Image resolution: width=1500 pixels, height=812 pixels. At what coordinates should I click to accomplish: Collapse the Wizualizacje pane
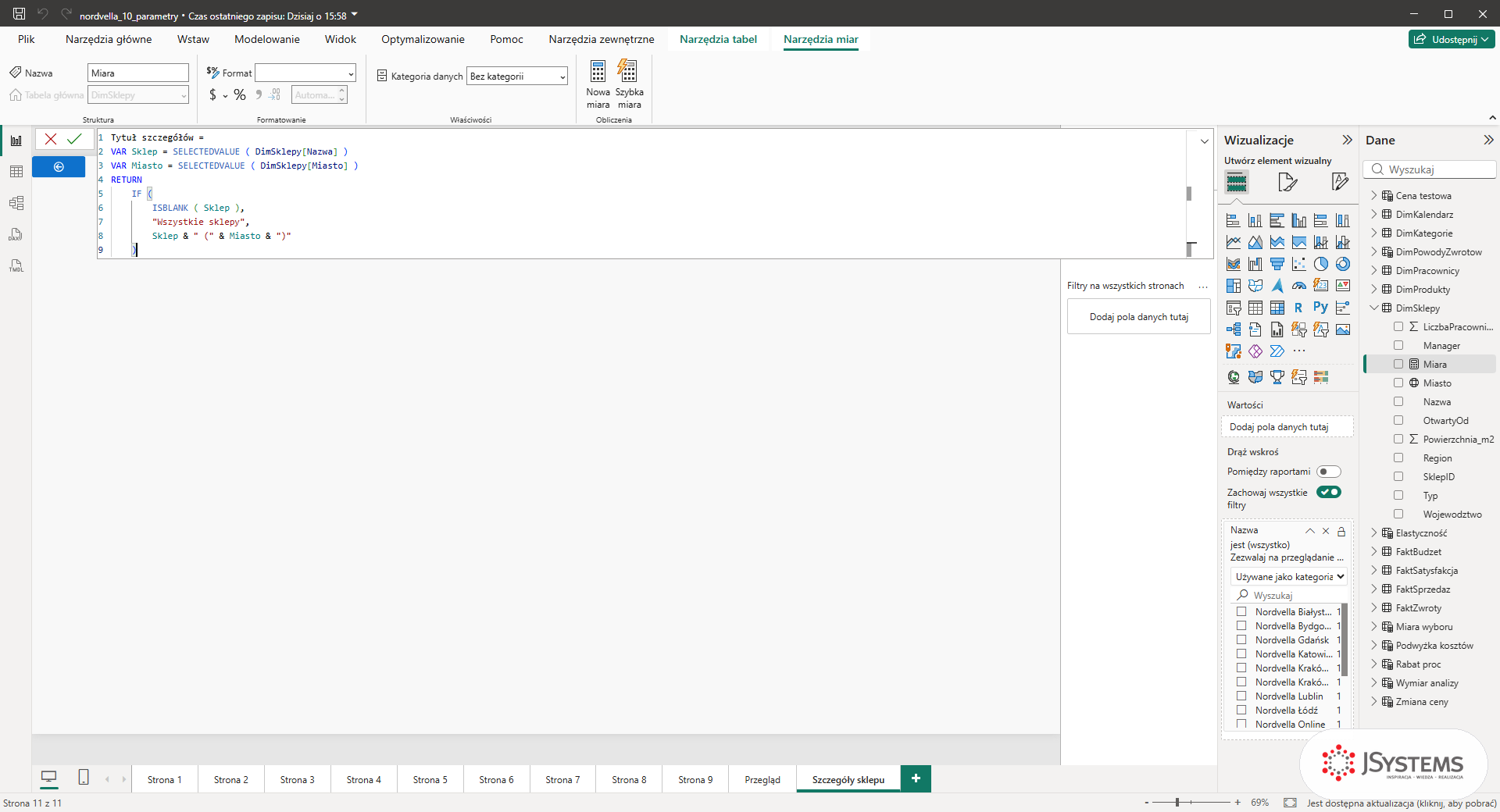(1347, 140)
